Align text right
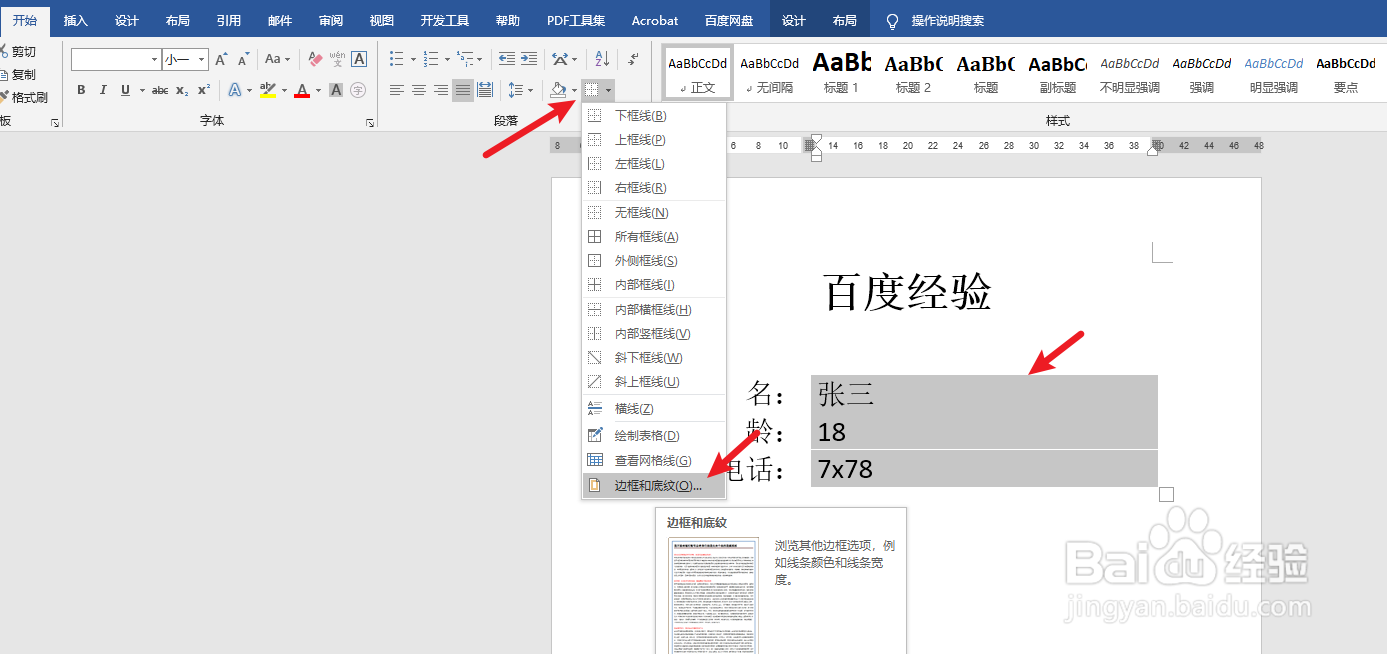1387x654 pixels. (441, 90)
